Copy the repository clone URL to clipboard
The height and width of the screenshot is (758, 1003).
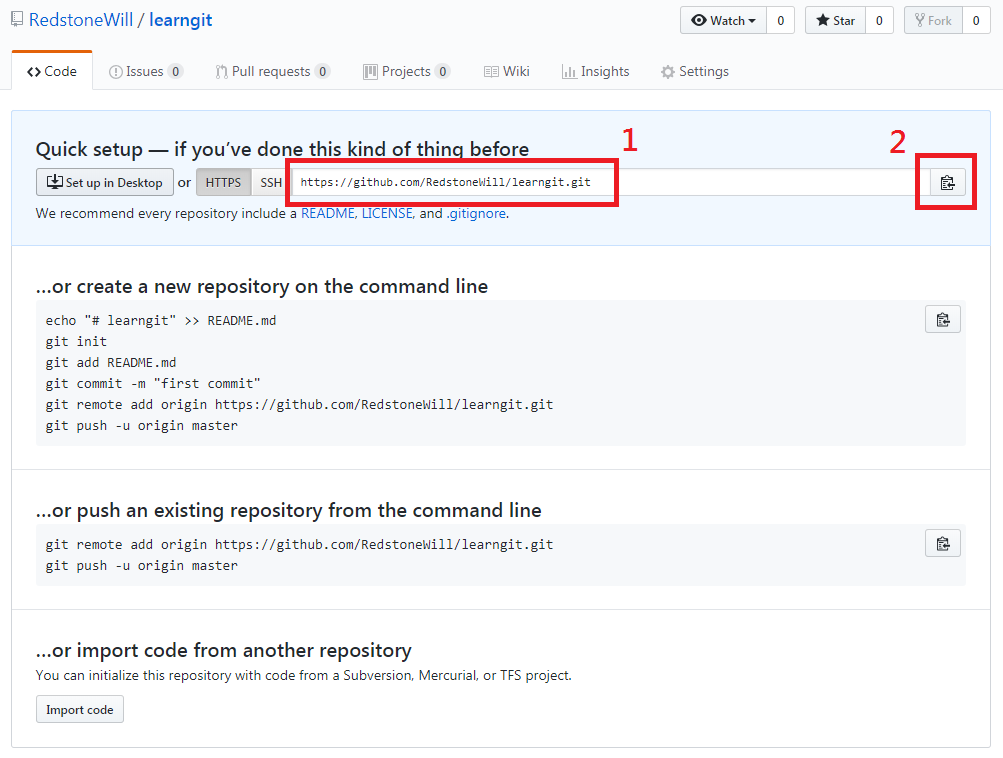[x=947, y=182]
